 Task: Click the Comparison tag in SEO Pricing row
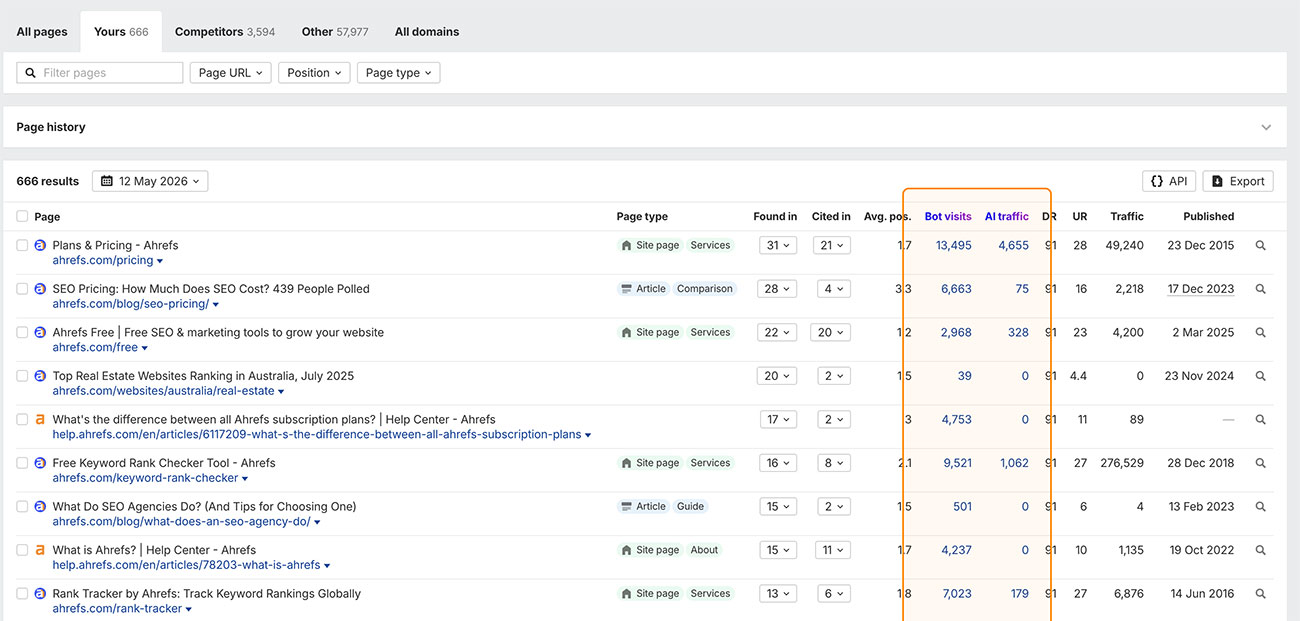(x=705, y=289)
